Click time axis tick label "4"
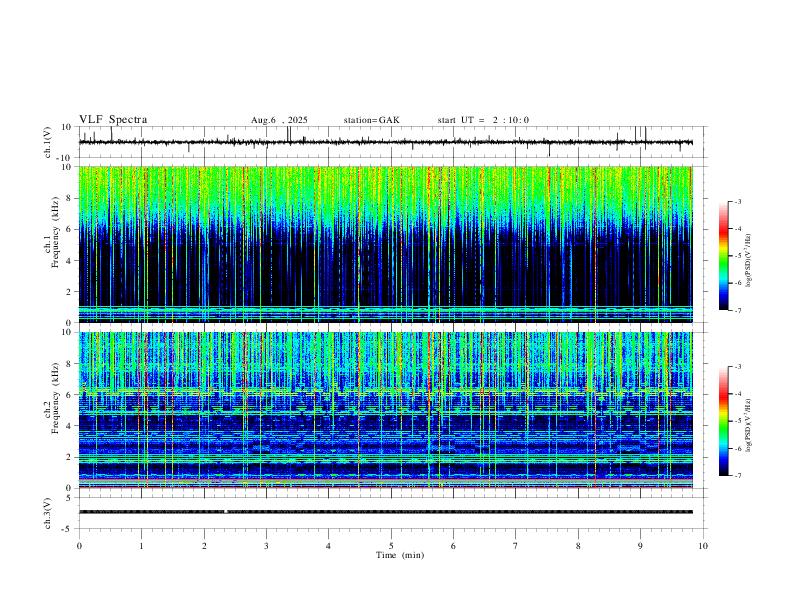This screenshot has width=792, height=612. (329, 546)
